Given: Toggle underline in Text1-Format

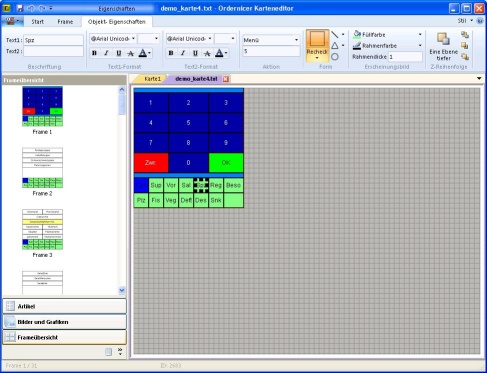Looking at the screenshot, I should click(x=118, y=53).
